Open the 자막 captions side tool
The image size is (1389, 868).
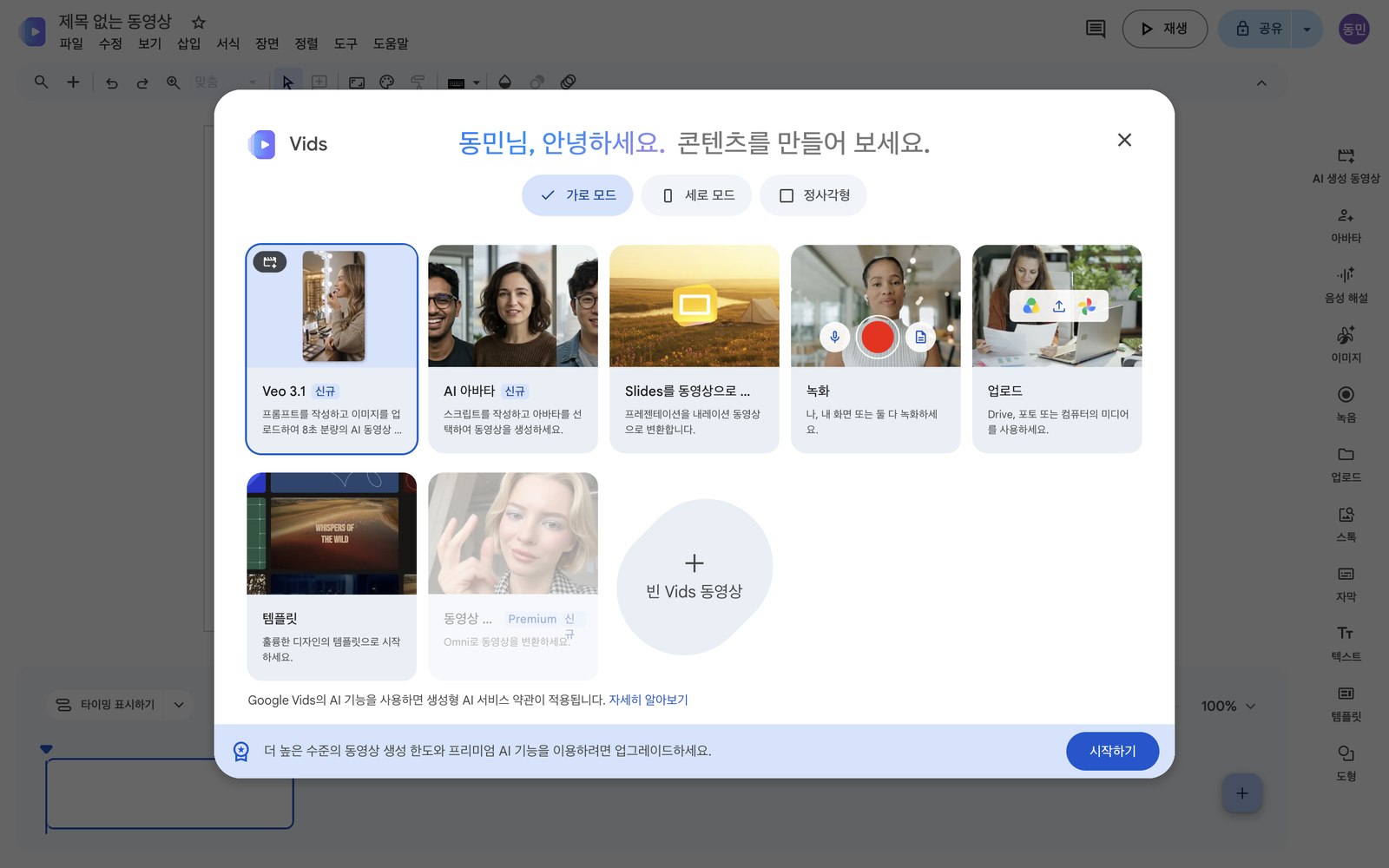pyautogui.click(x=1346, y=584)
